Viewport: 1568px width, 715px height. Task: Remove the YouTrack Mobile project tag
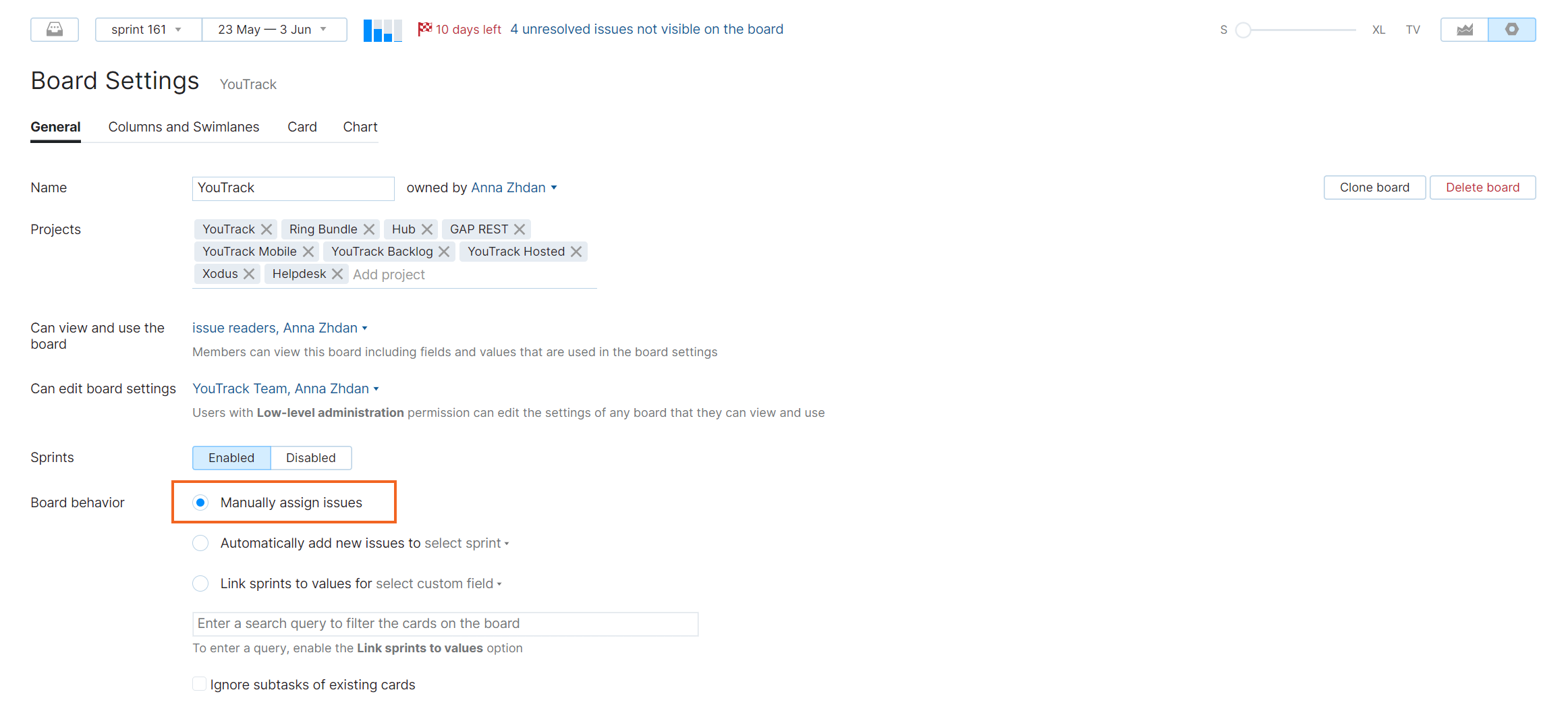(308, 252)
